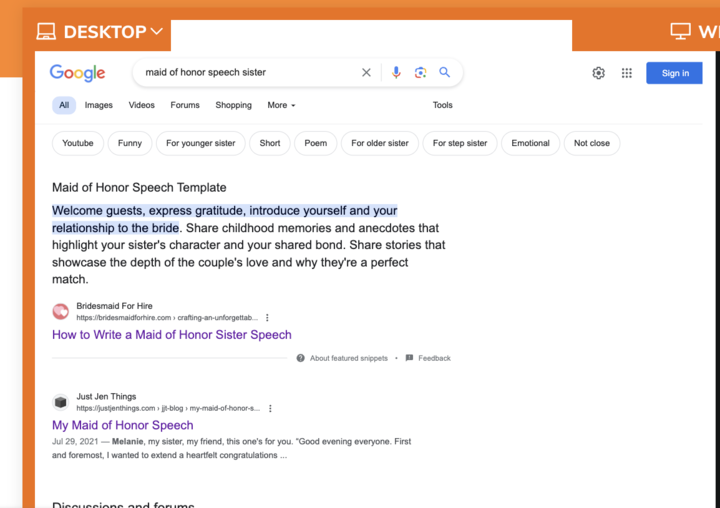Expand the DESKTOP device dropdown chevron

coord(157,31)
